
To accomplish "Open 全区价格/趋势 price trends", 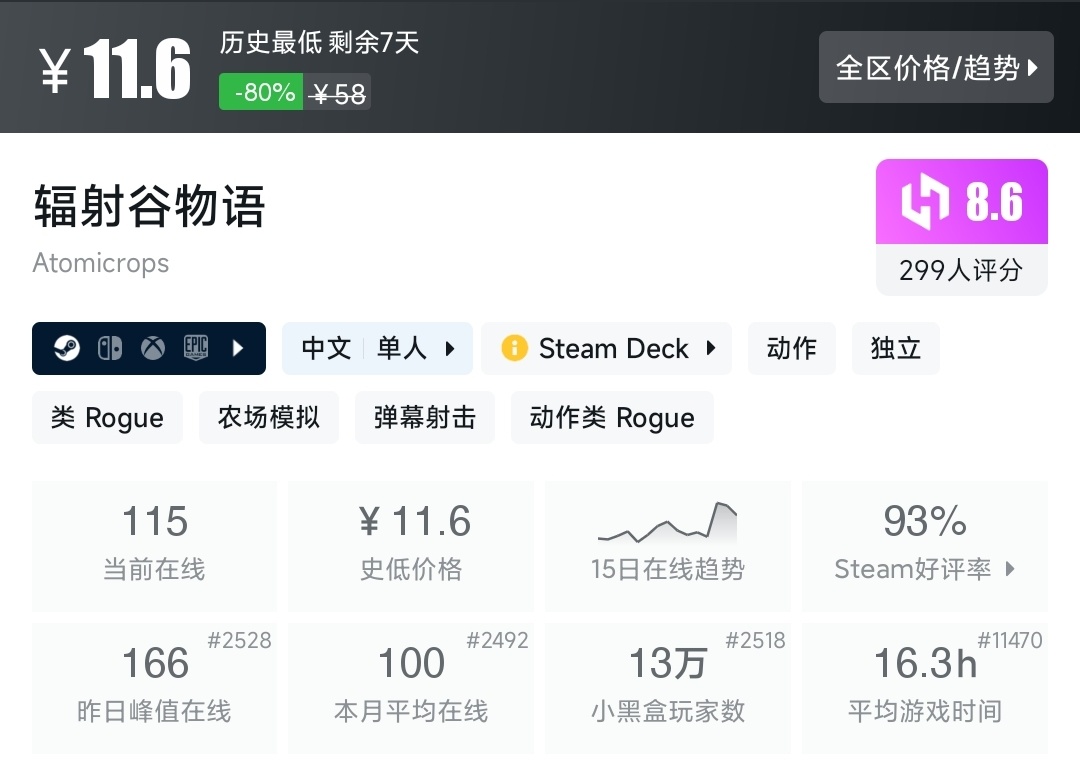I will click(936, 67).
